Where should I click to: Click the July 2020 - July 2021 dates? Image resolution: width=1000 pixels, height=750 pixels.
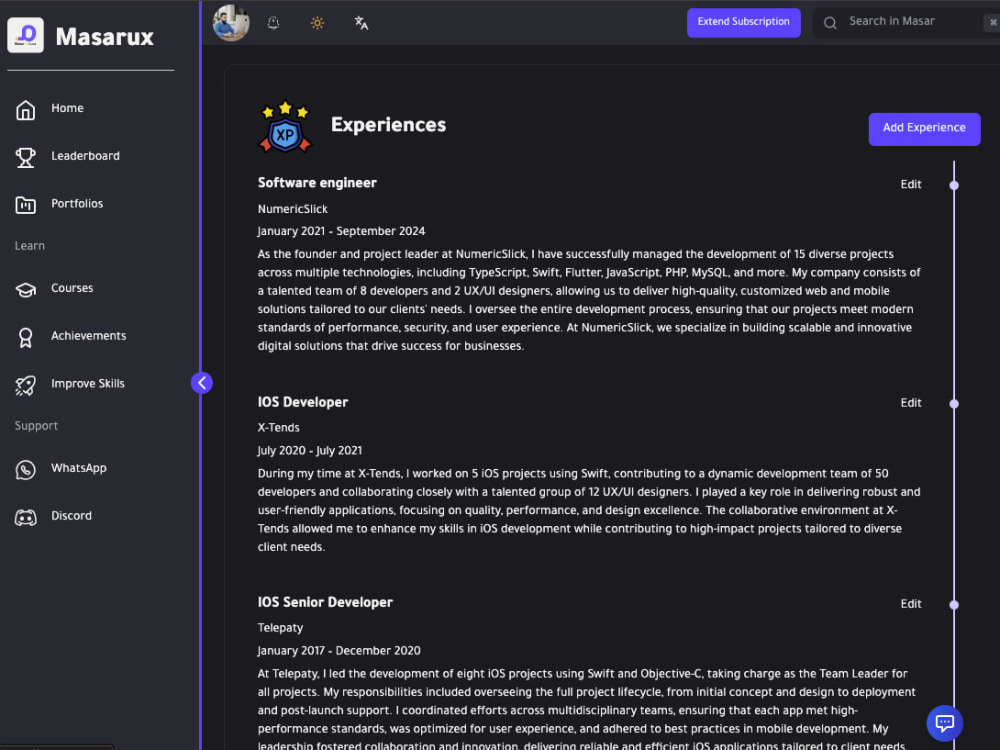tap(309, 451)
